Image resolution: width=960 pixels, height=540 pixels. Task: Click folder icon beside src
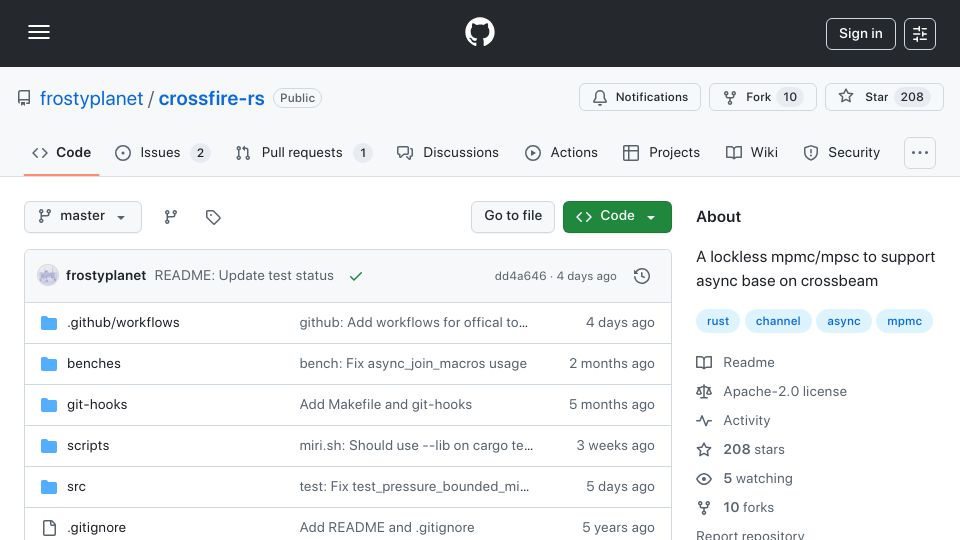(49, 487)
